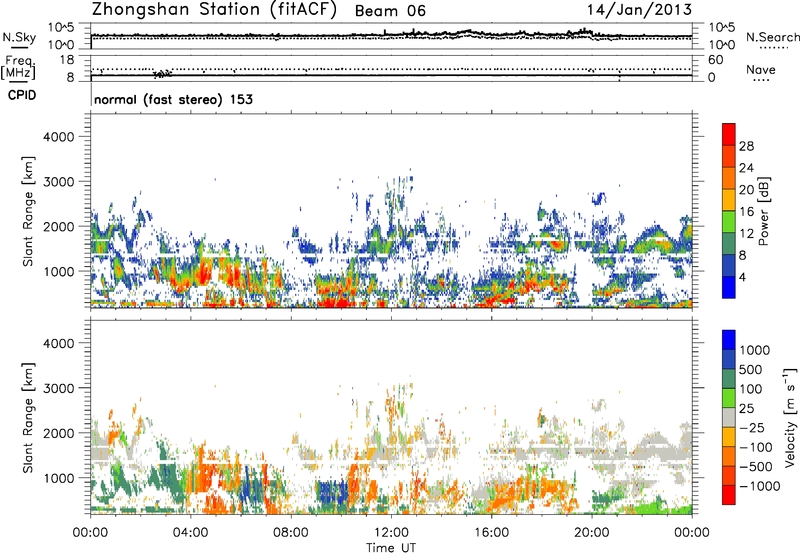Image resolution: width=800 pixels, height=554 pixels.
Task: Click the date 14/Jan/2013
Action: [x=639, y=10]
